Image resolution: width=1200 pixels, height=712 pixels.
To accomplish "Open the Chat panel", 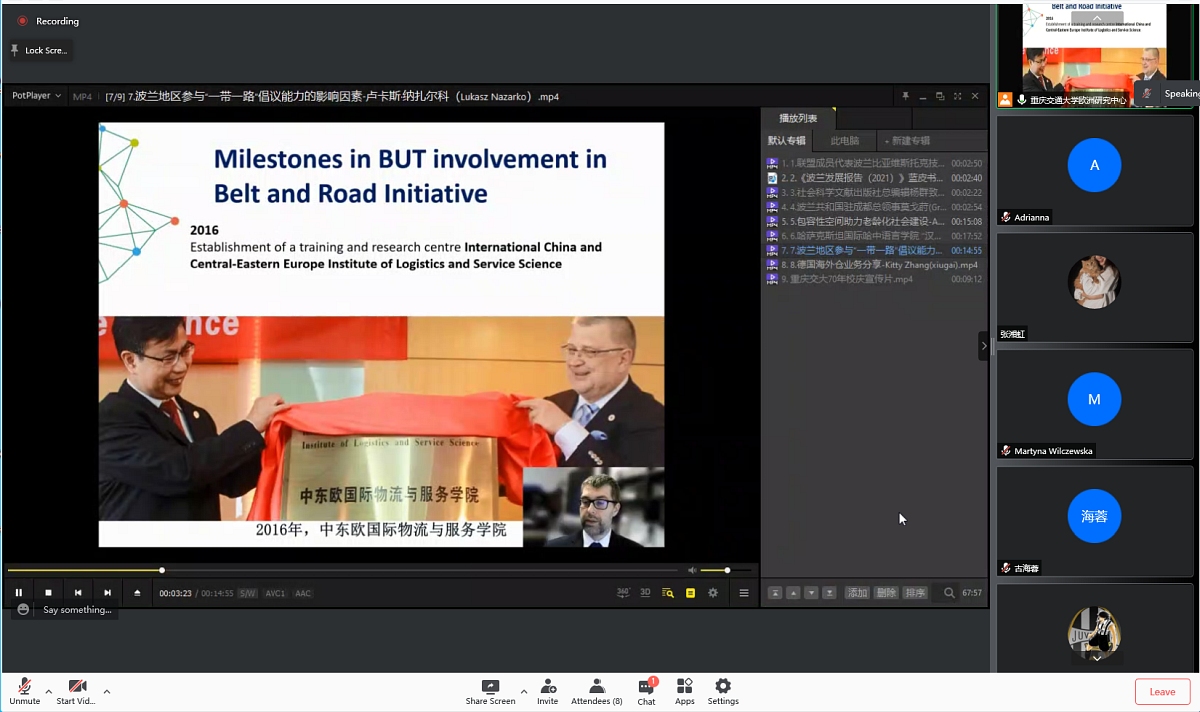I will pyautogui.click(x=646, y=691).
